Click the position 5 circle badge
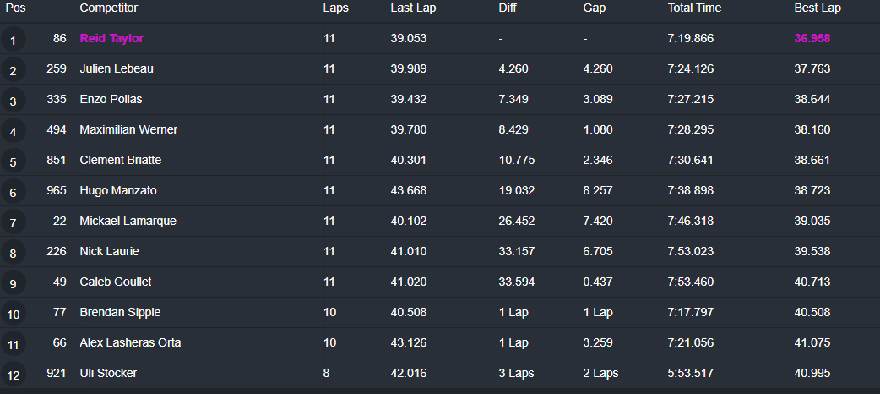Image resolution: width=880 pixels, height=394 pixels. click(x=13, y=161)
